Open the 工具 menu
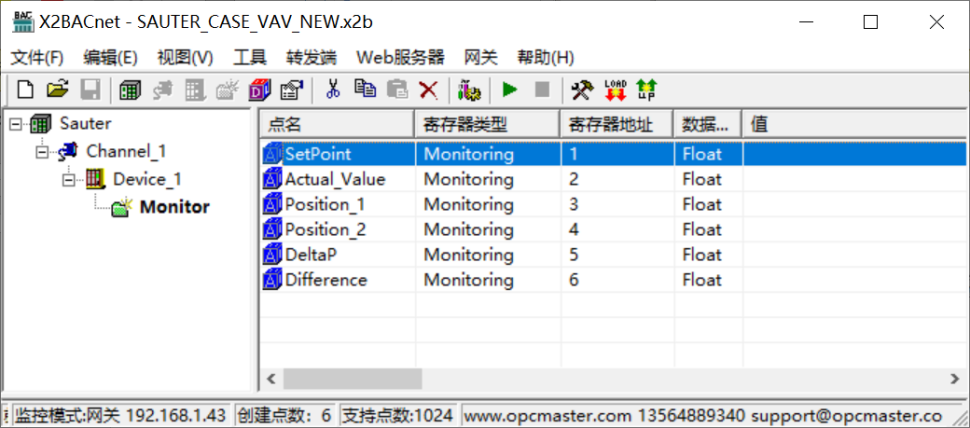This screenshot has height=428, width=970. 249,58
